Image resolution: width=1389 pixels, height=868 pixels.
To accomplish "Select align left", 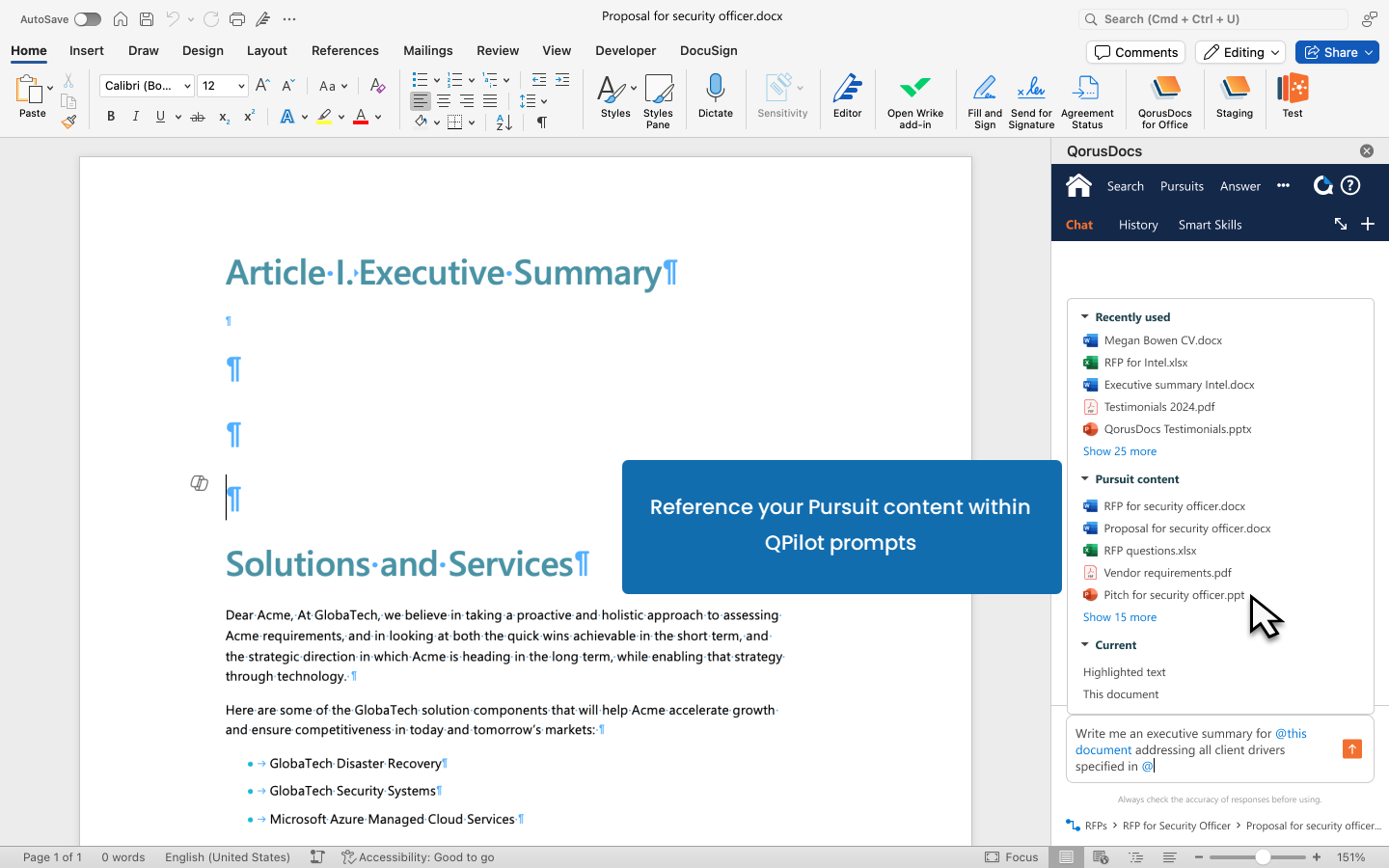I will coord(421,101).
